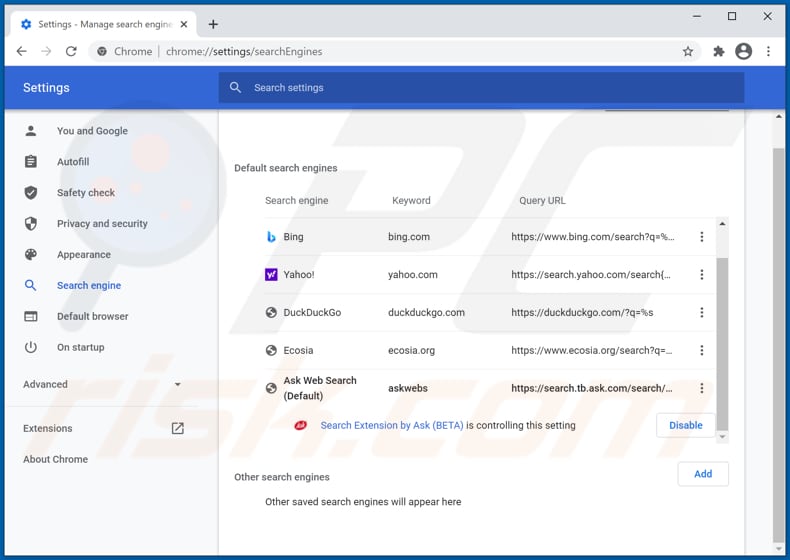Open the Extensions puzzle icon
Viewport: 790px width, 560px height.
click(x=718, y=51)
